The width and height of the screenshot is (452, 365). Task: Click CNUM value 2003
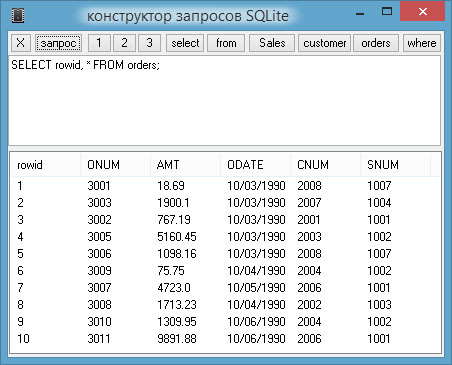tap(309, 237)
